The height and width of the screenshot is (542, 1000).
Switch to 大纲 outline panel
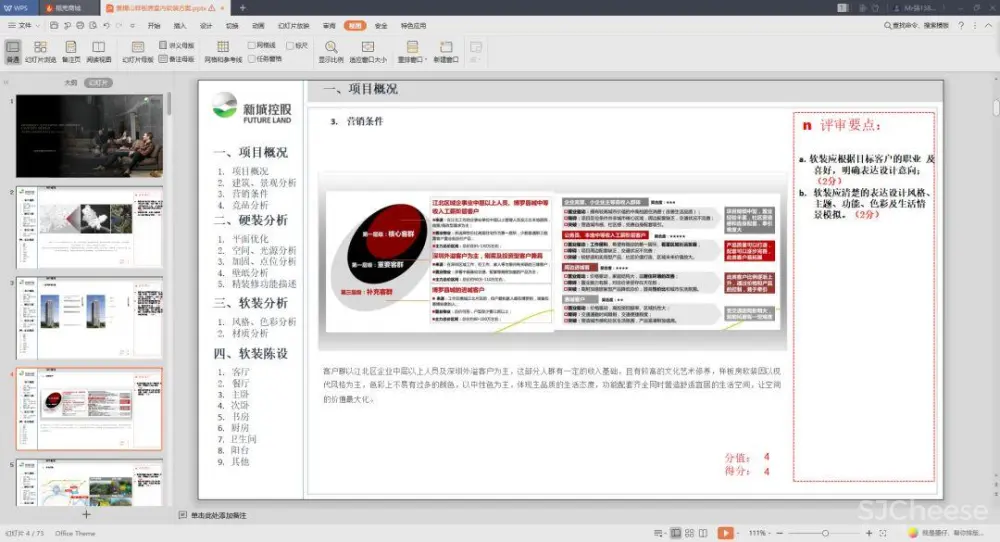tap(70, 83)
